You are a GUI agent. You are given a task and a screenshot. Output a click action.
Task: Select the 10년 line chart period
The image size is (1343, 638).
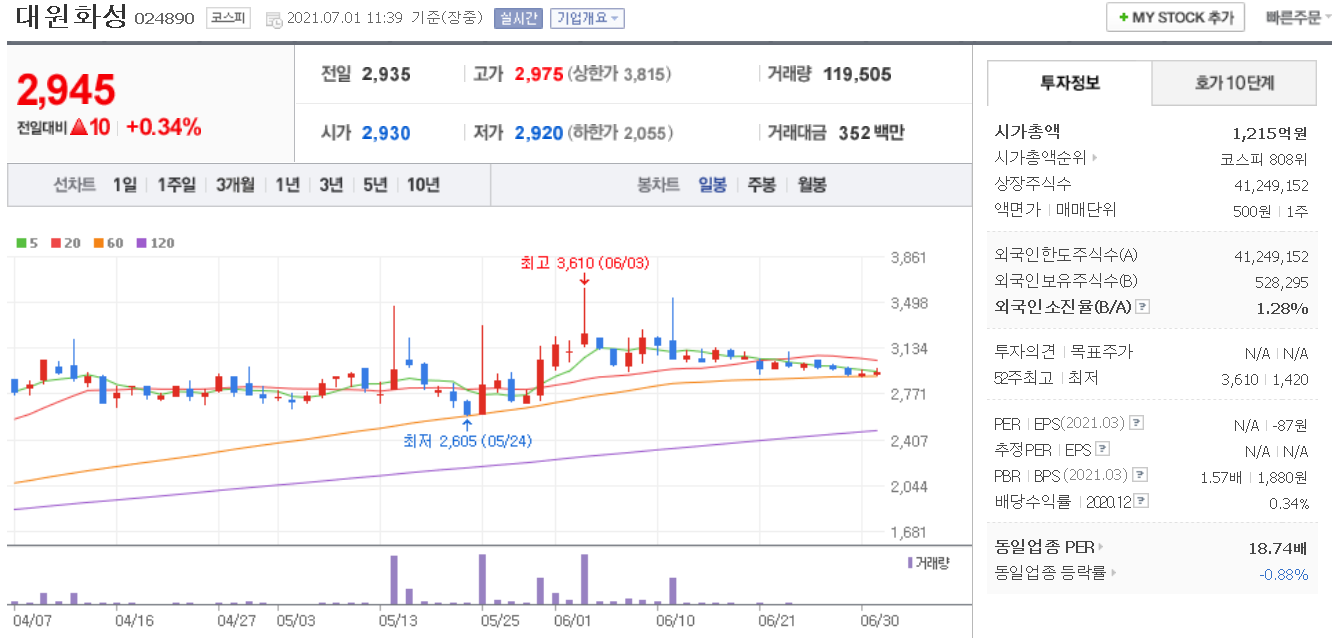423,185
